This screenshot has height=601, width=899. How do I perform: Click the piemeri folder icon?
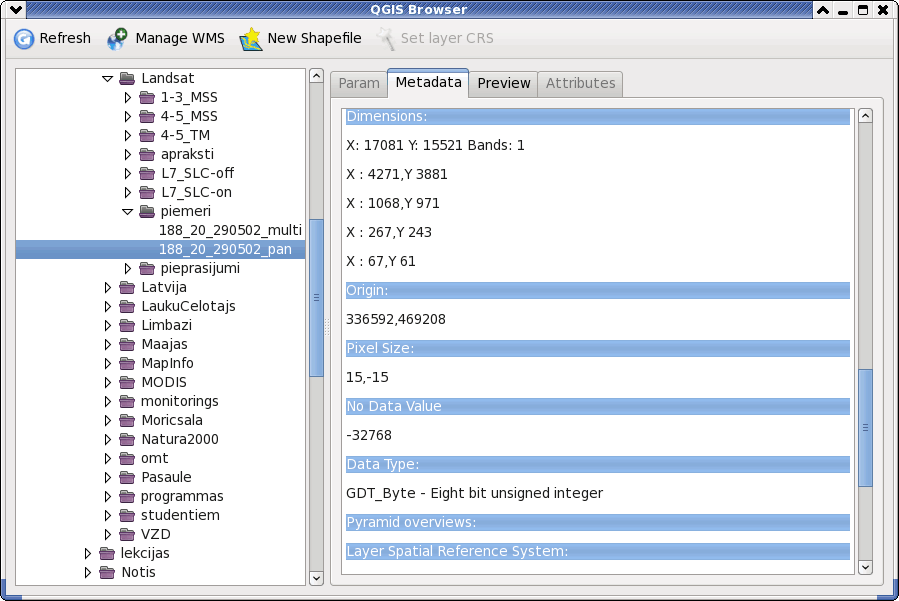tap(147, 211)
